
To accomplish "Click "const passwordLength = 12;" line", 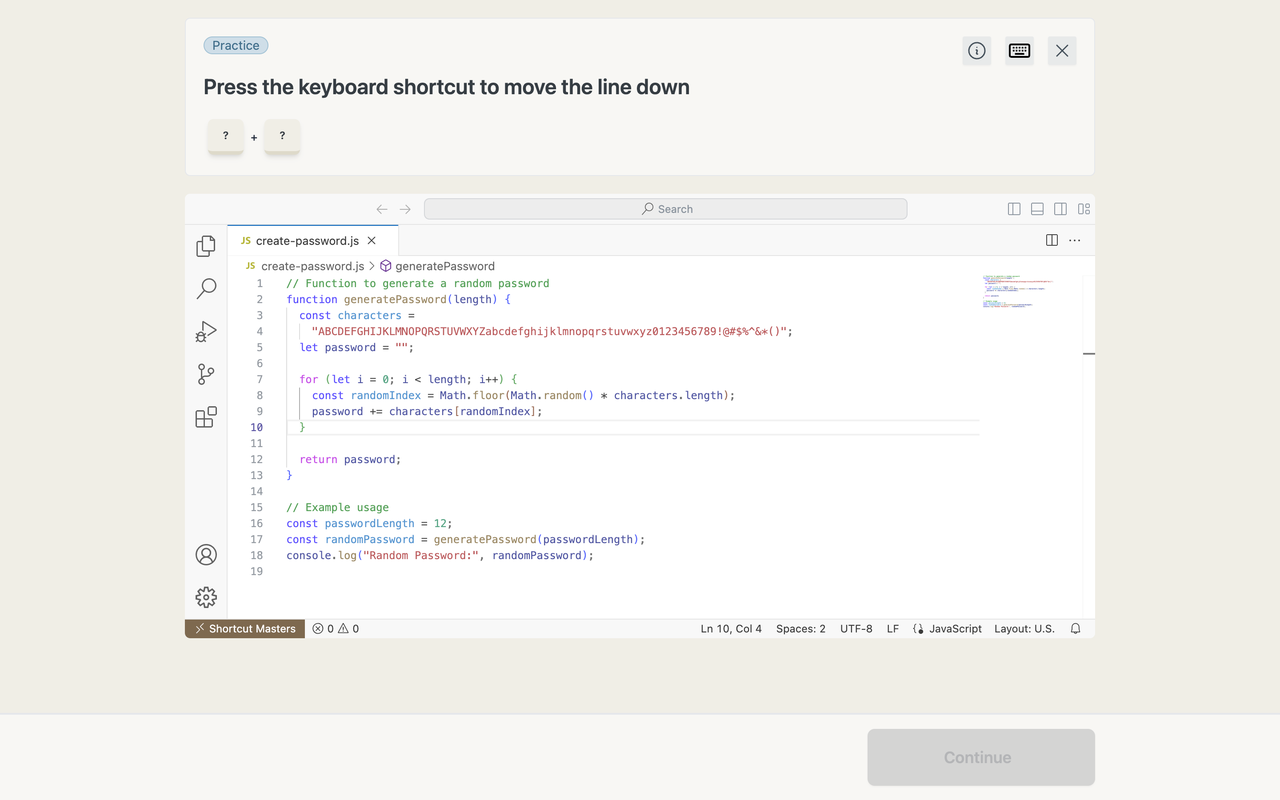I will coord(369,523).
